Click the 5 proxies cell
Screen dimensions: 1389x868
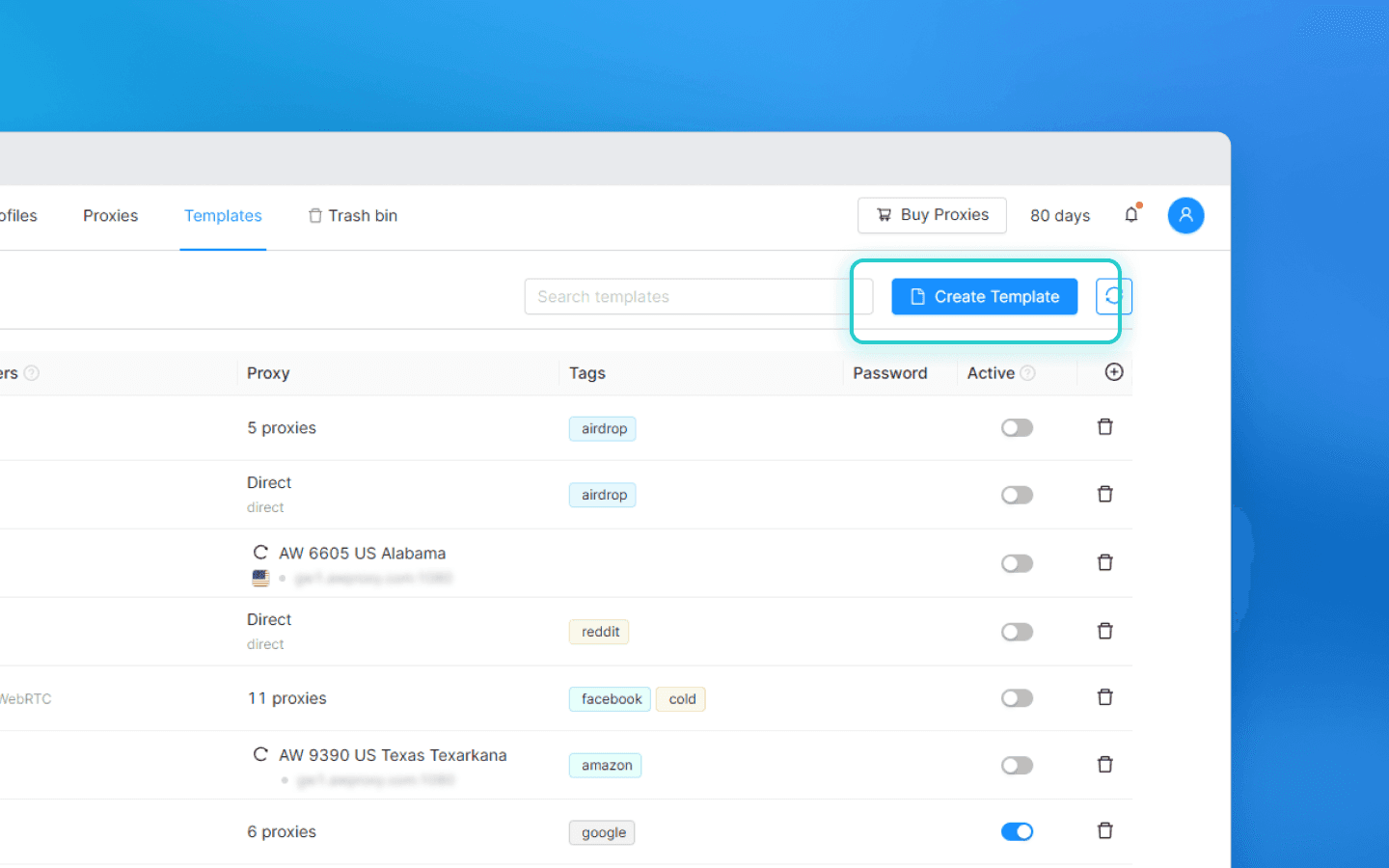(x=282, y=427)
